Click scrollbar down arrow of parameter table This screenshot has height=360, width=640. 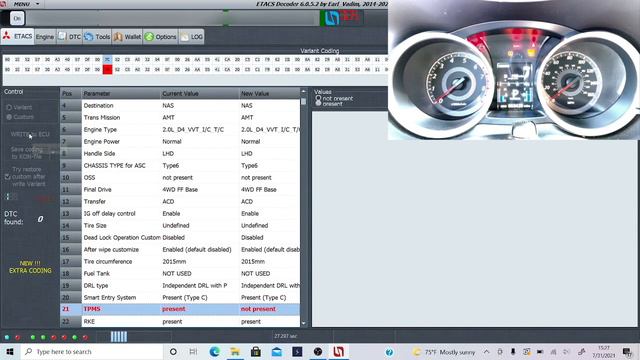303,323
